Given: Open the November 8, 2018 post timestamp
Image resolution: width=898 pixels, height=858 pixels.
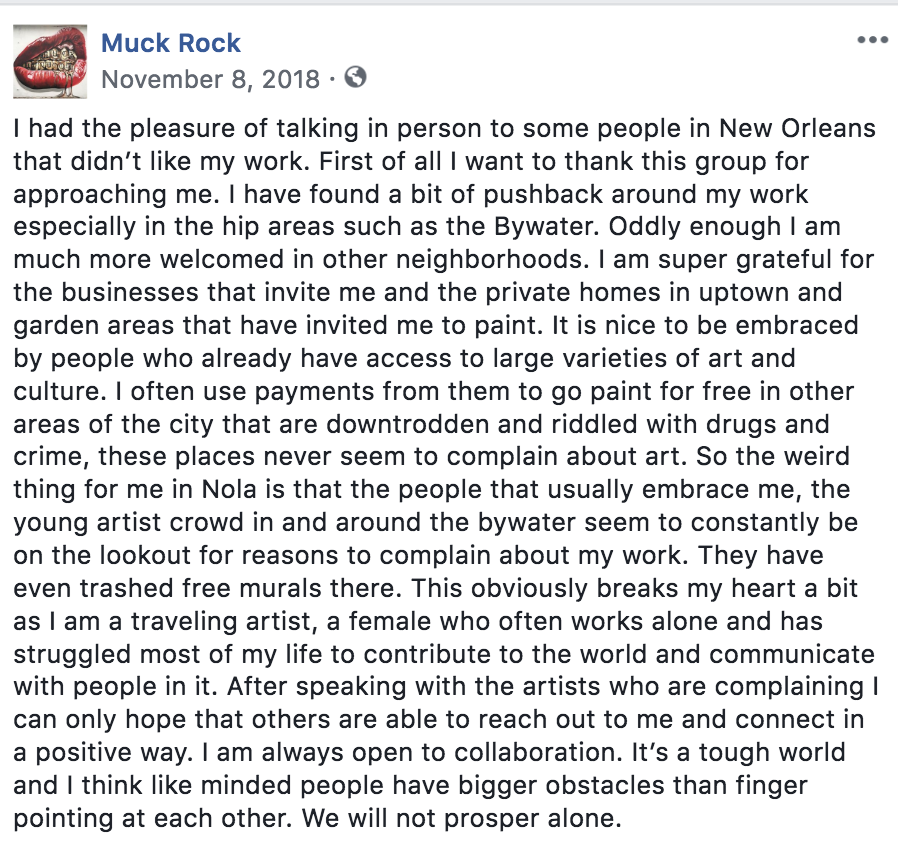Looking at the screenshot, I should [x=210, y=79].
